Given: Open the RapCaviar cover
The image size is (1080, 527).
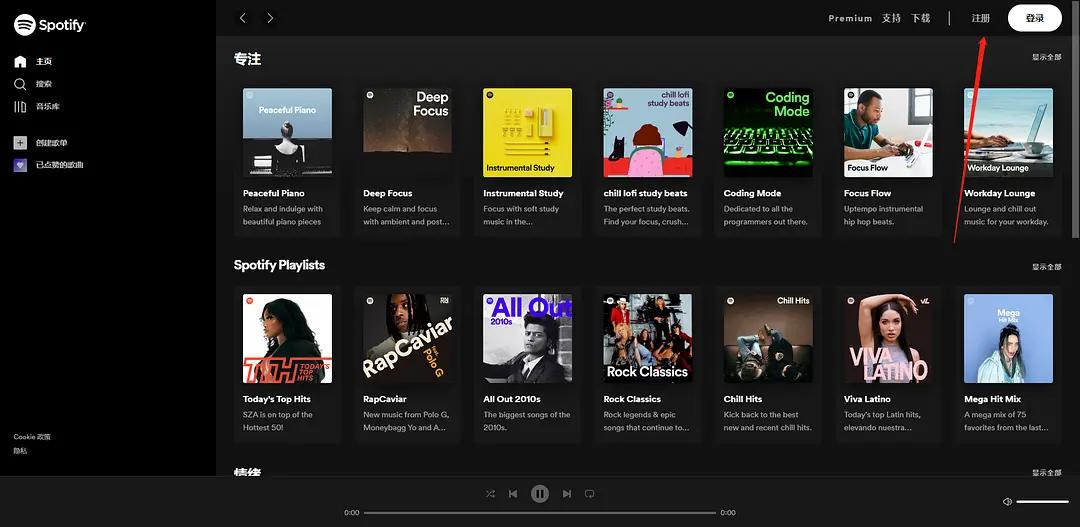Looking at the screenshot, I should tap(408, 338).
